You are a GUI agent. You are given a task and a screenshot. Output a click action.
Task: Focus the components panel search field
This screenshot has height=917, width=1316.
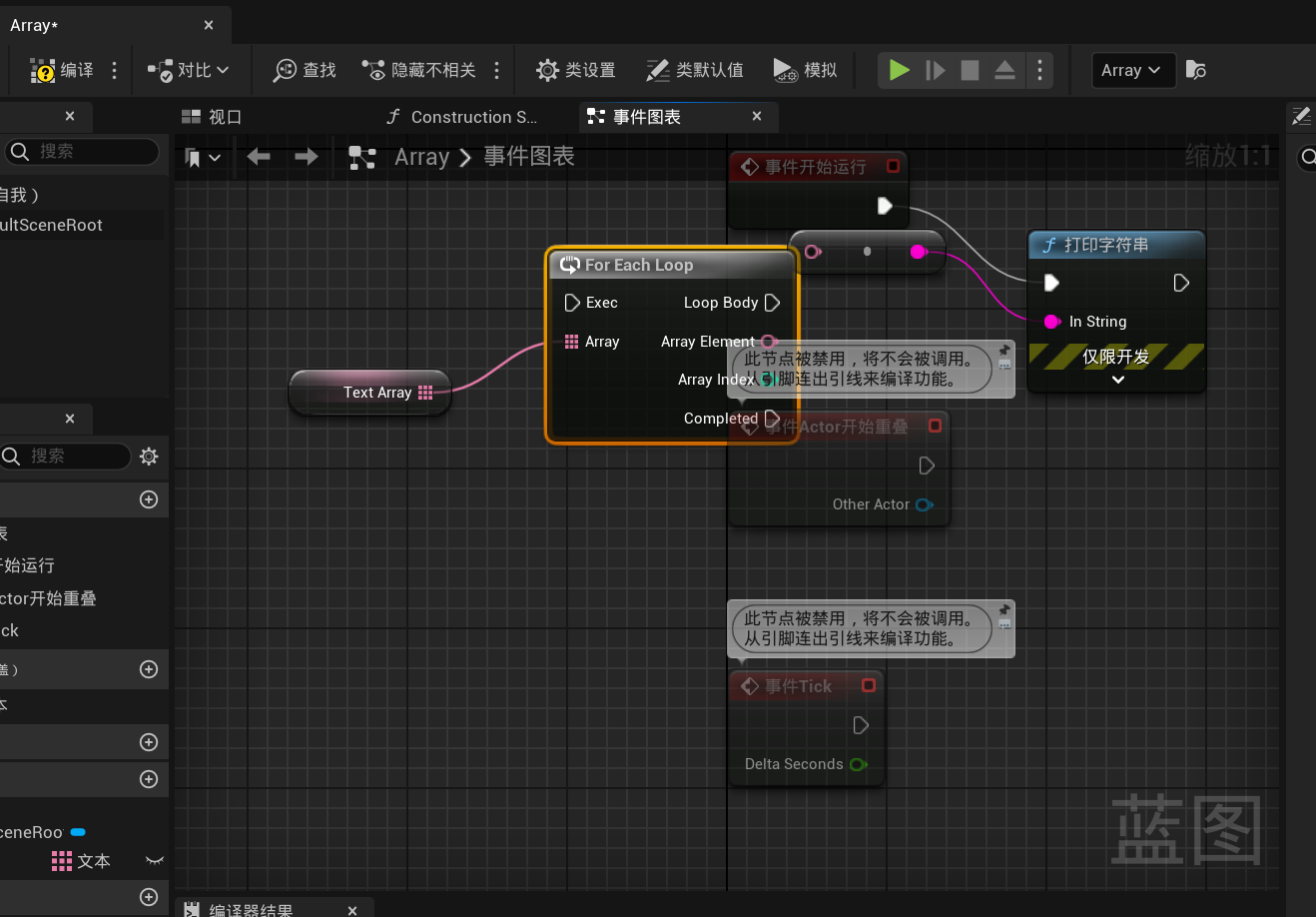(82, 152)
